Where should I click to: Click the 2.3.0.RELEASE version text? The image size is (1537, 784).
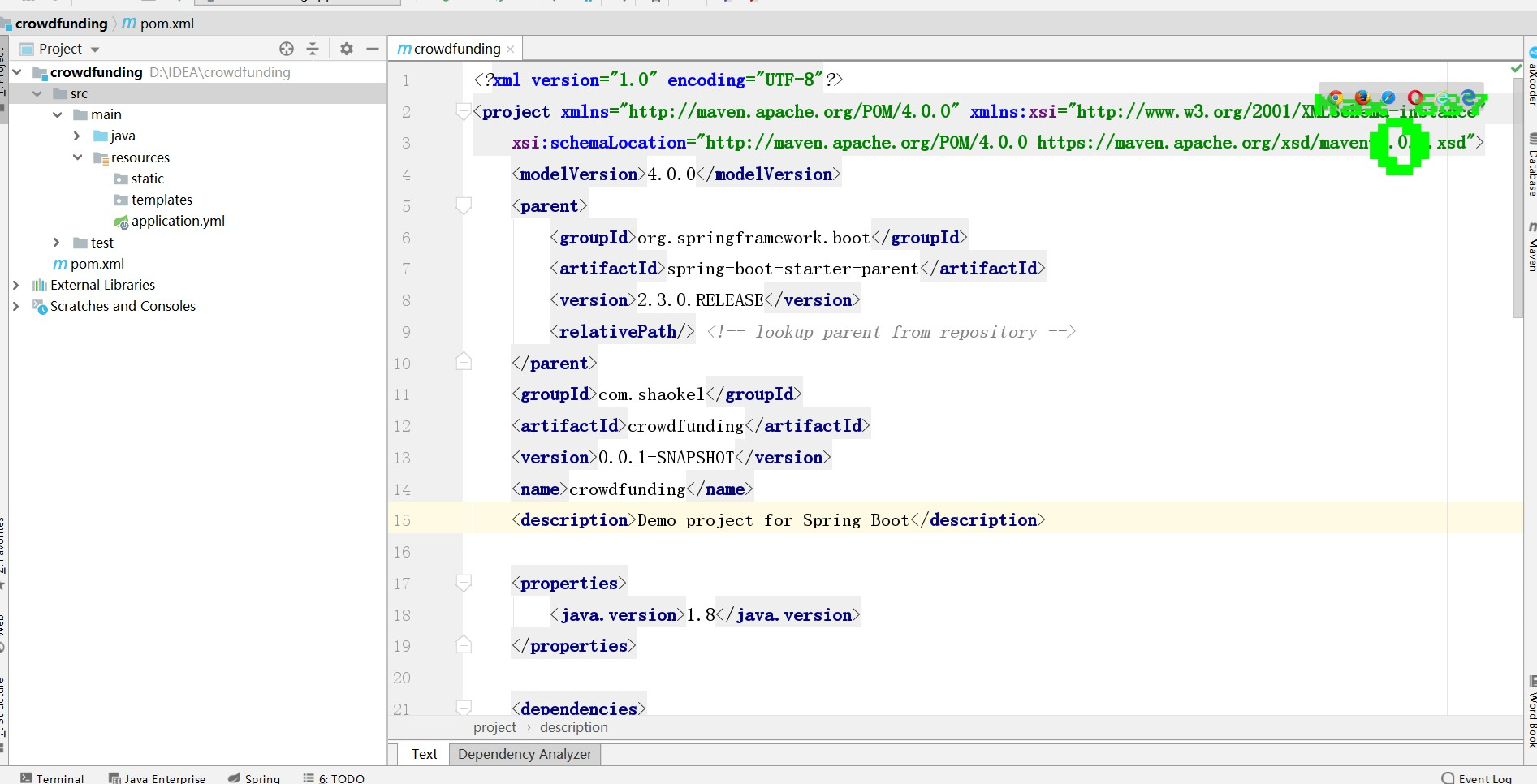point(700,300)
